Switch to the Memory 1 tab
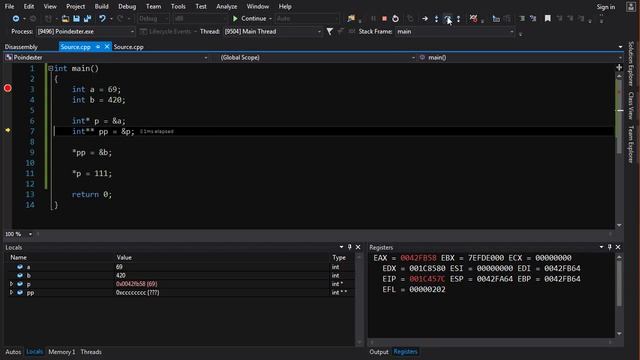The width and height of the screenshot is (640, 360). pos(62,352)
